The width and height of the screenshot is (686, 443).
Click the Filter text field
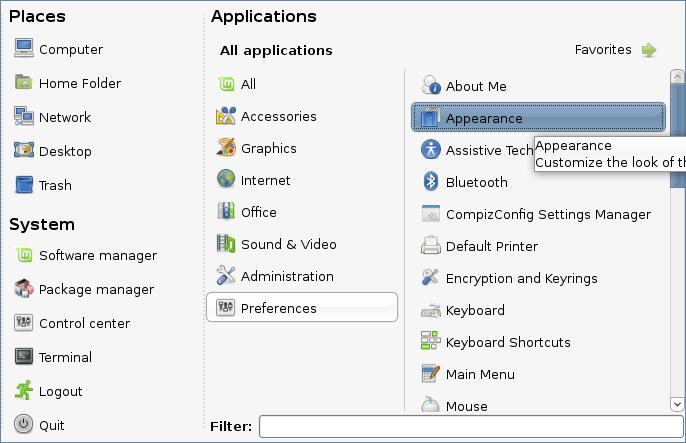click(471, 426)
